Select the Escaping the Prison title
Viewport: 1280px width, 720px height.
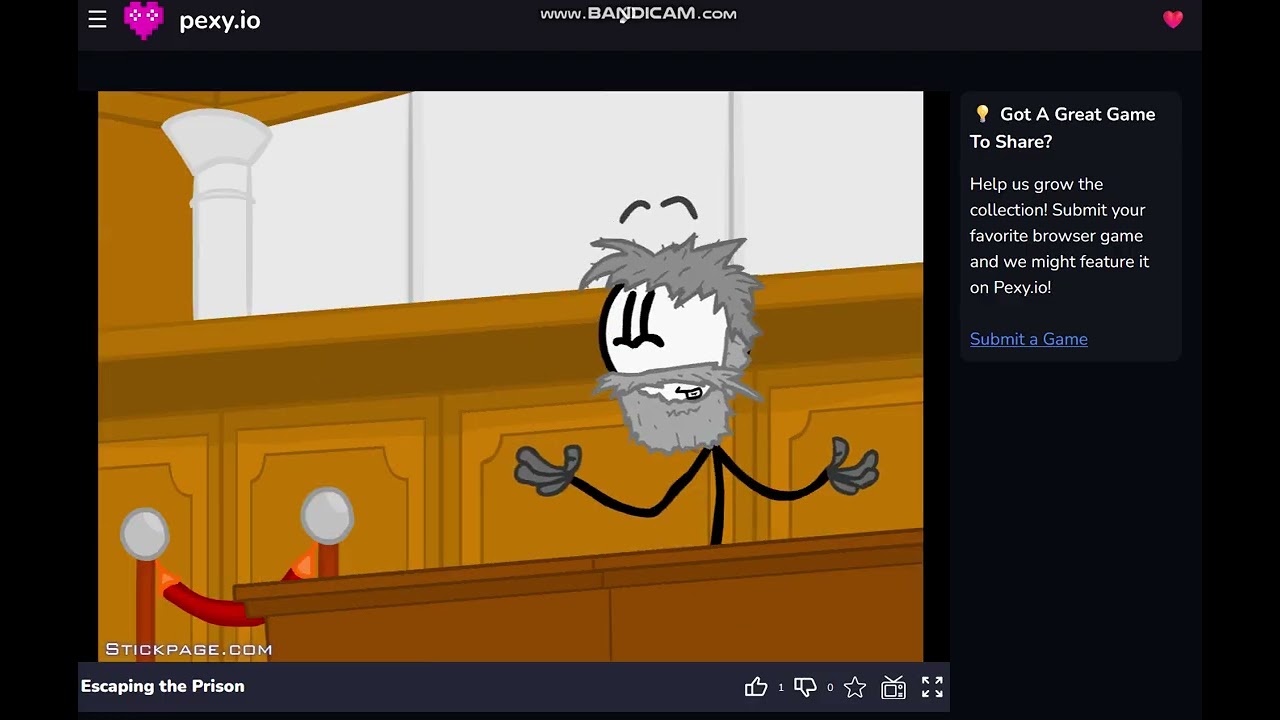tap(163, 686)
